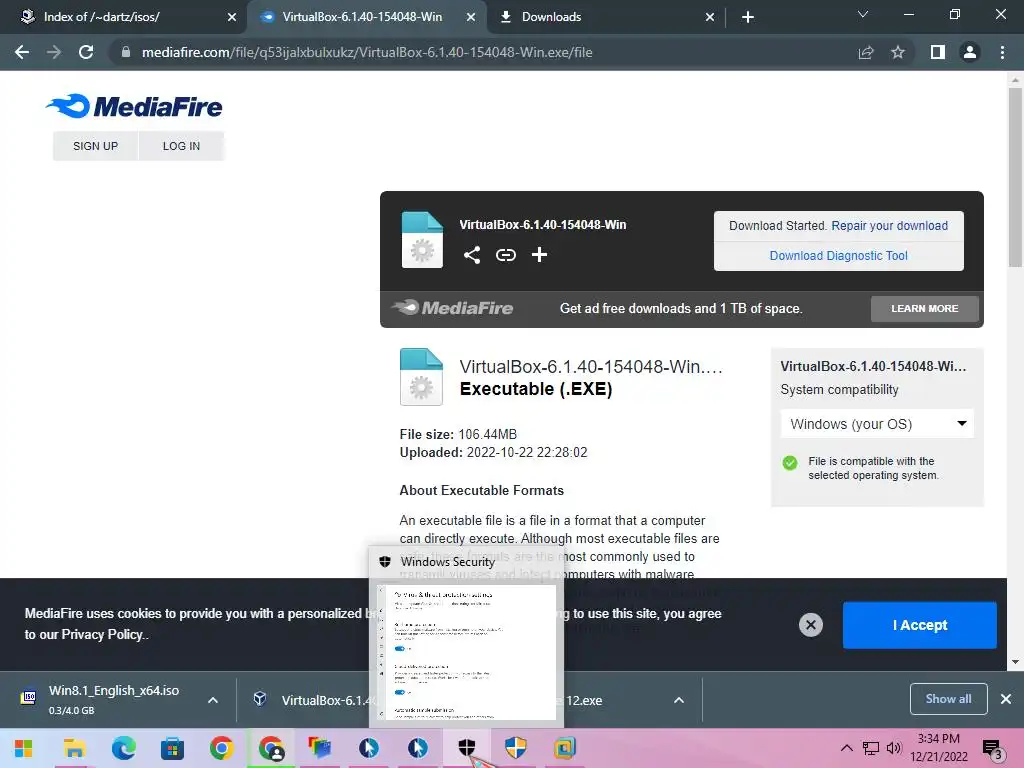Click the MediaFire logo at top
1024x768 pixels.
point(135,106)
